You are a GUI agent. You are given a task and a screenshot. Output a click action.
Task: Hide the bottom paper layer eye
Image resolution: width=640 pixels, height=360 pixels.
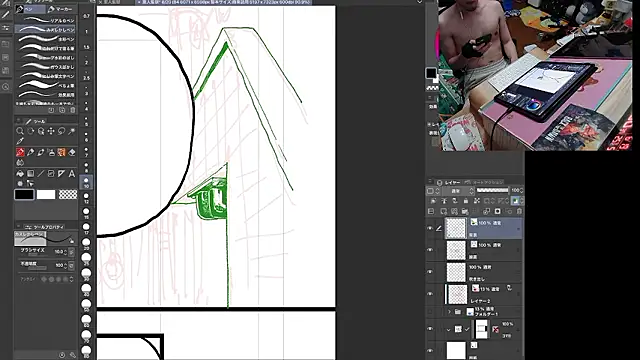click(430, 351)
